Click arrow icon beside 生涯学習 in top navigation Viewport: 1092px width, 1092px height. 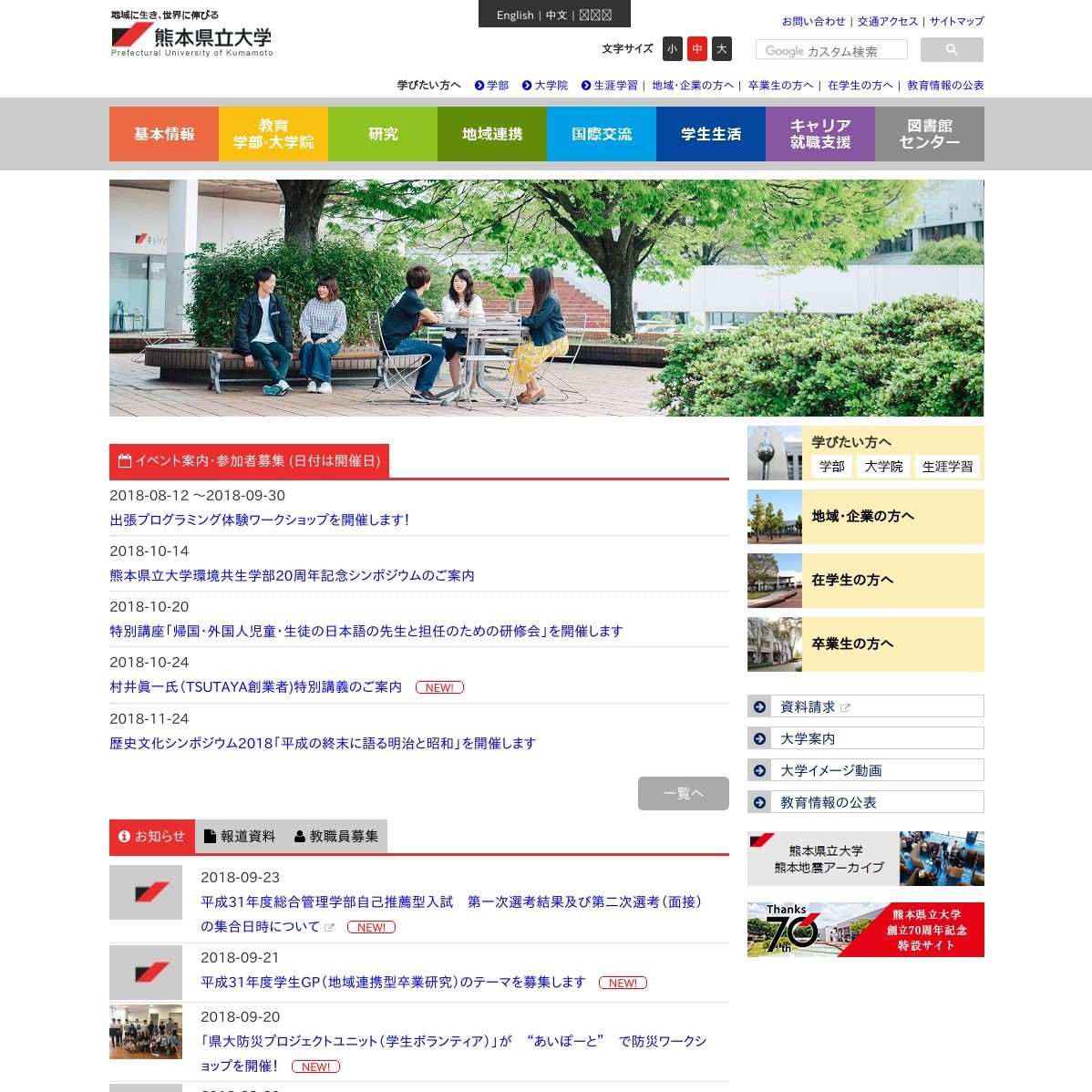coord(586,86)
